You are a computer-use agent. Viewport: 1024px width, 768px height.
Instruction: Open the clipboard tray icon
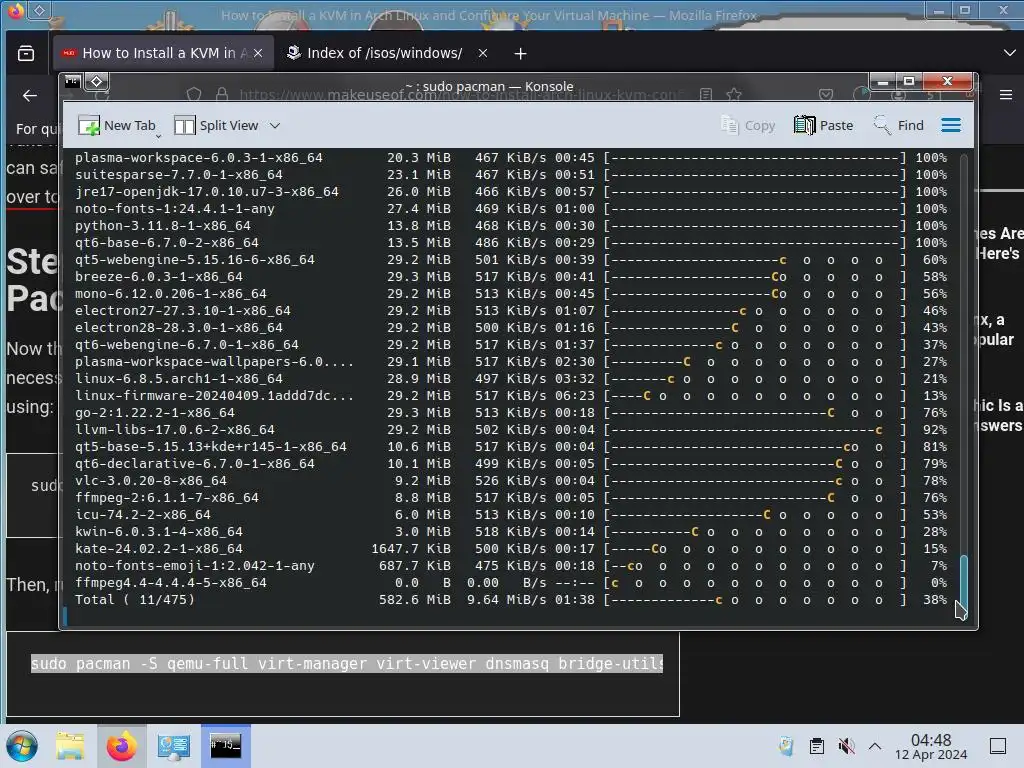pyautogui.click(x=816, y=746)
